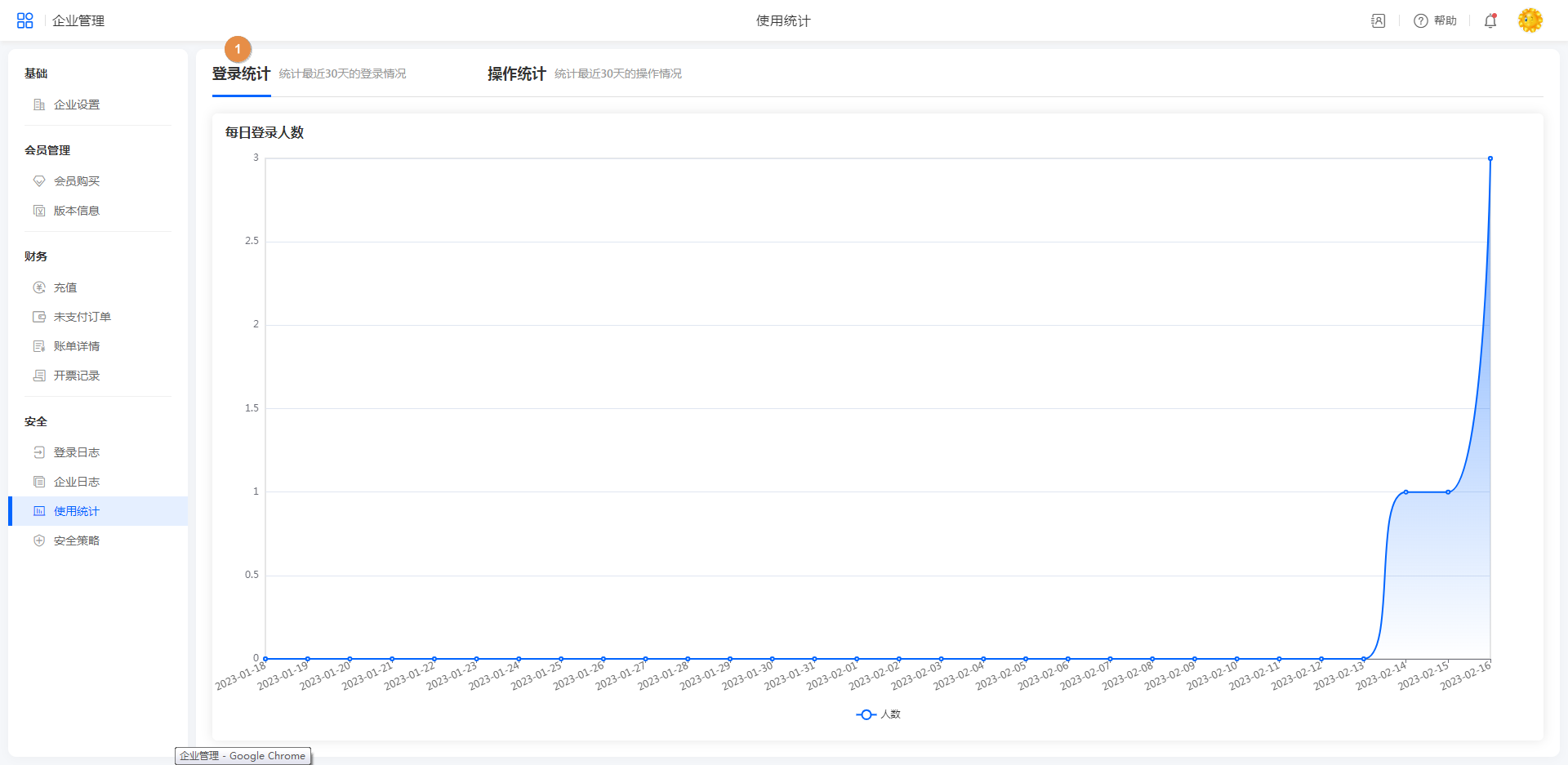Click the 会员购买 diamond icon
Screen dimensions: 1568x765
(39, 181)
